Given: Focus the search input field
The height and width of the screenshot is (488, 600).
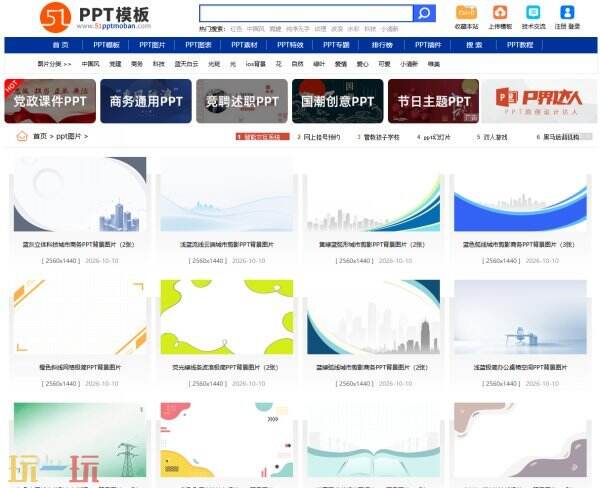Looking at the screenshot, I should point(306,13).
